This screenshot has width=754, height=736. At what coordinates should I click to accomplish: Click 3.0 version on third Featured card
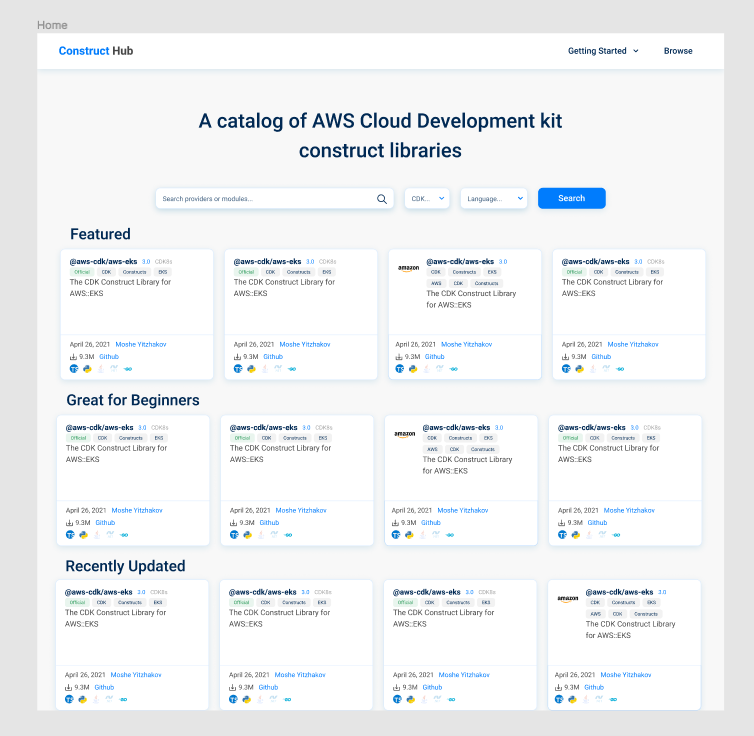pyautogui.click(x=503, y=262)
